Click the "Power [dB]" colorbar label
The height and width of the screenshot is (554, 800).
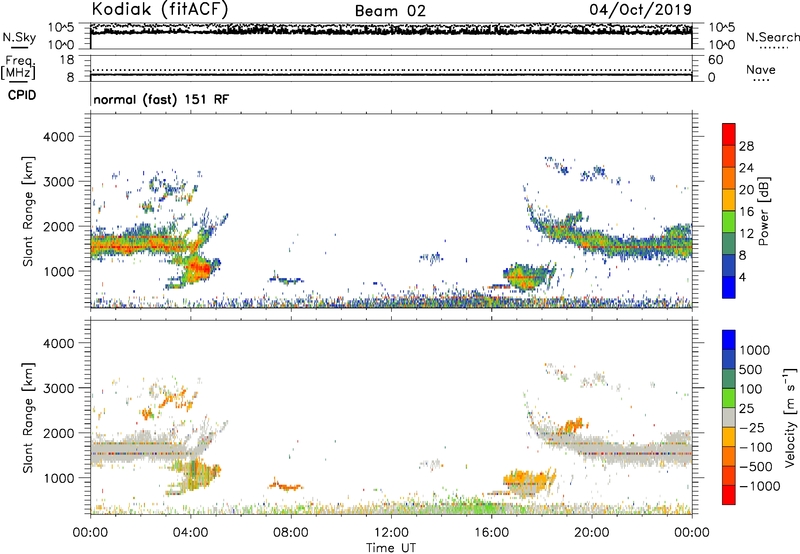point(763,211)
